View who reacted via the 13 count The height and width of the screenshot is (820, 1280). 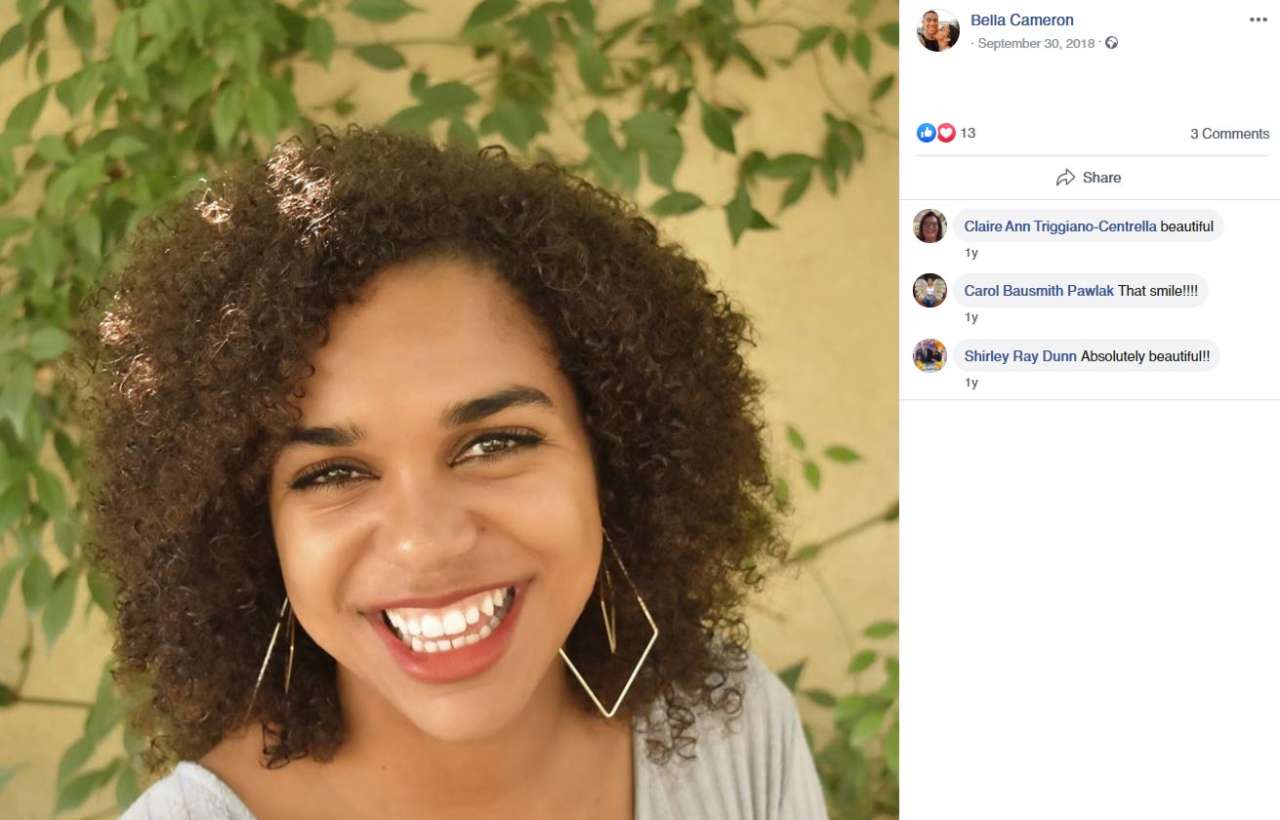(x=968, y=133)
